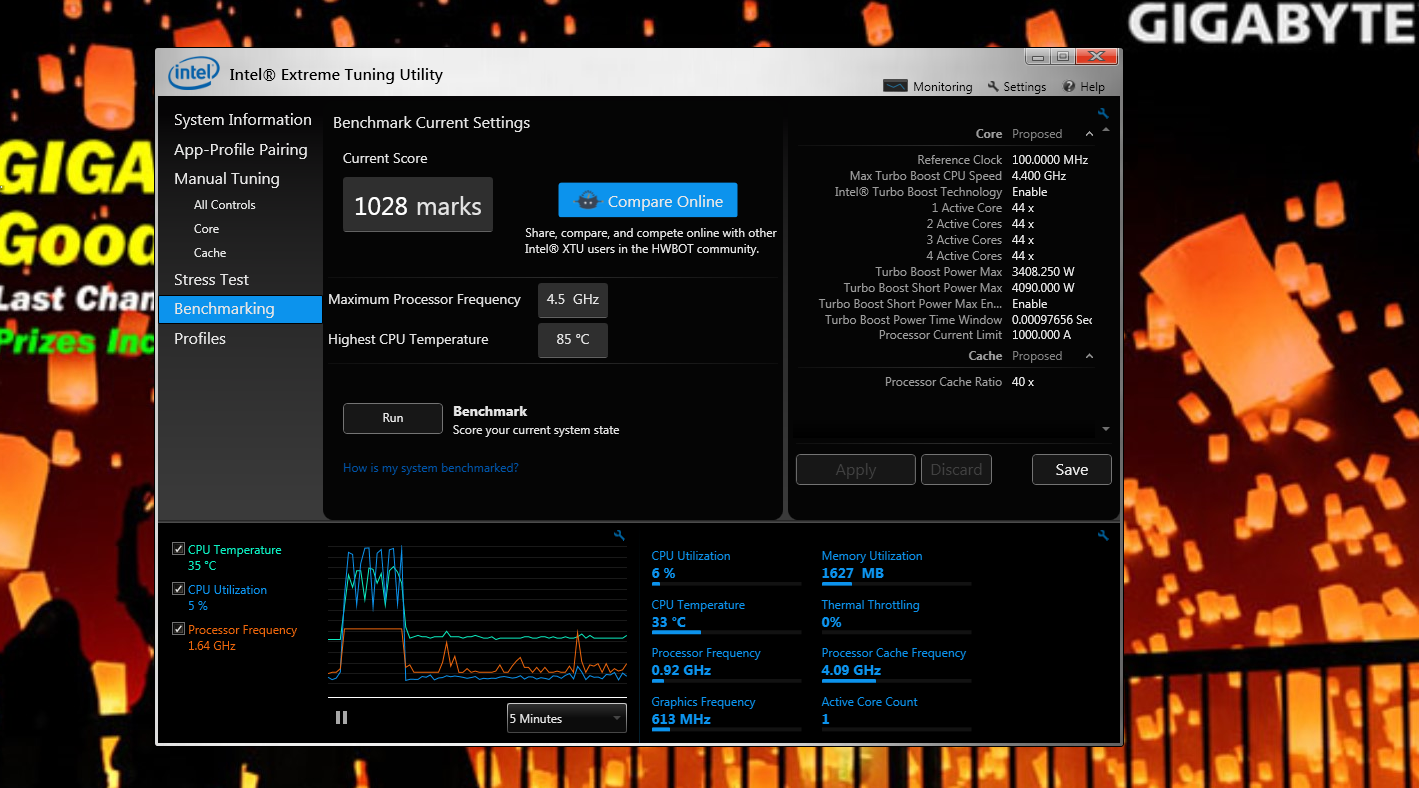
Task: Close the Extreme Tuning Utility window
Action: [x=1097, y=57]
